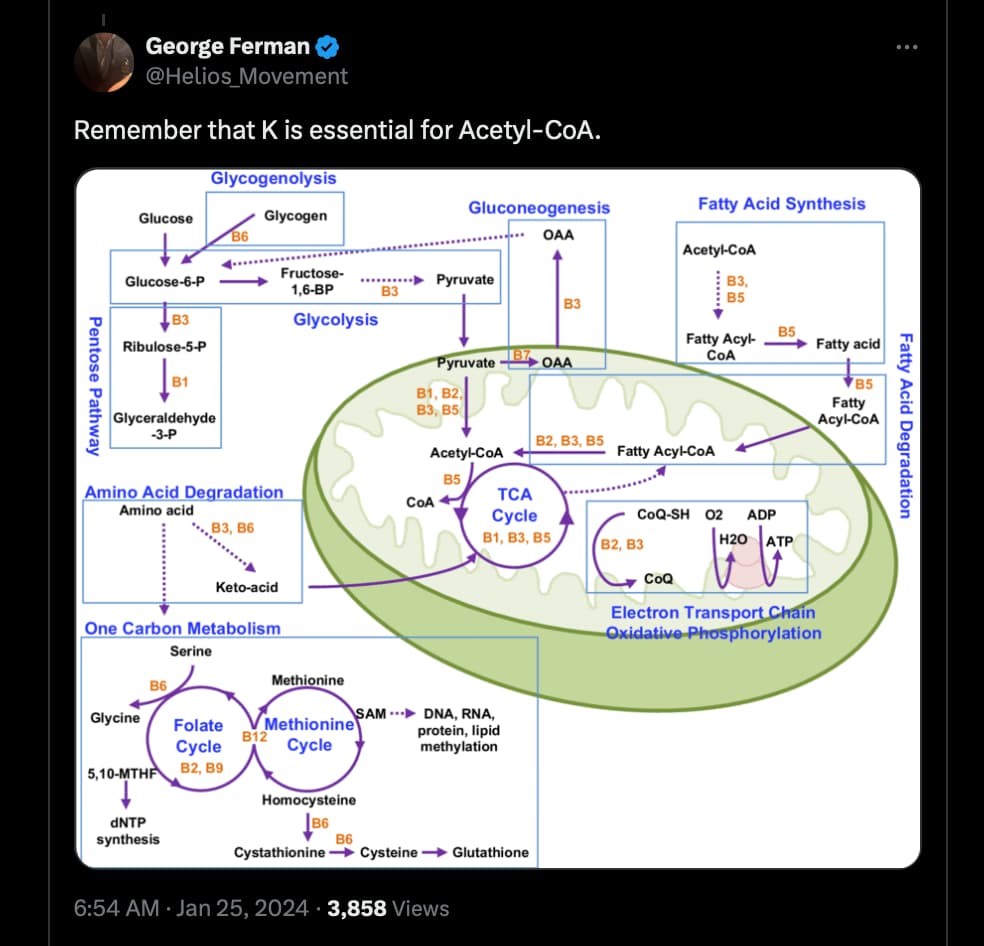Click the One Carbon Metabolism heading
The image size is (984, 946).
tap(182, 628)
